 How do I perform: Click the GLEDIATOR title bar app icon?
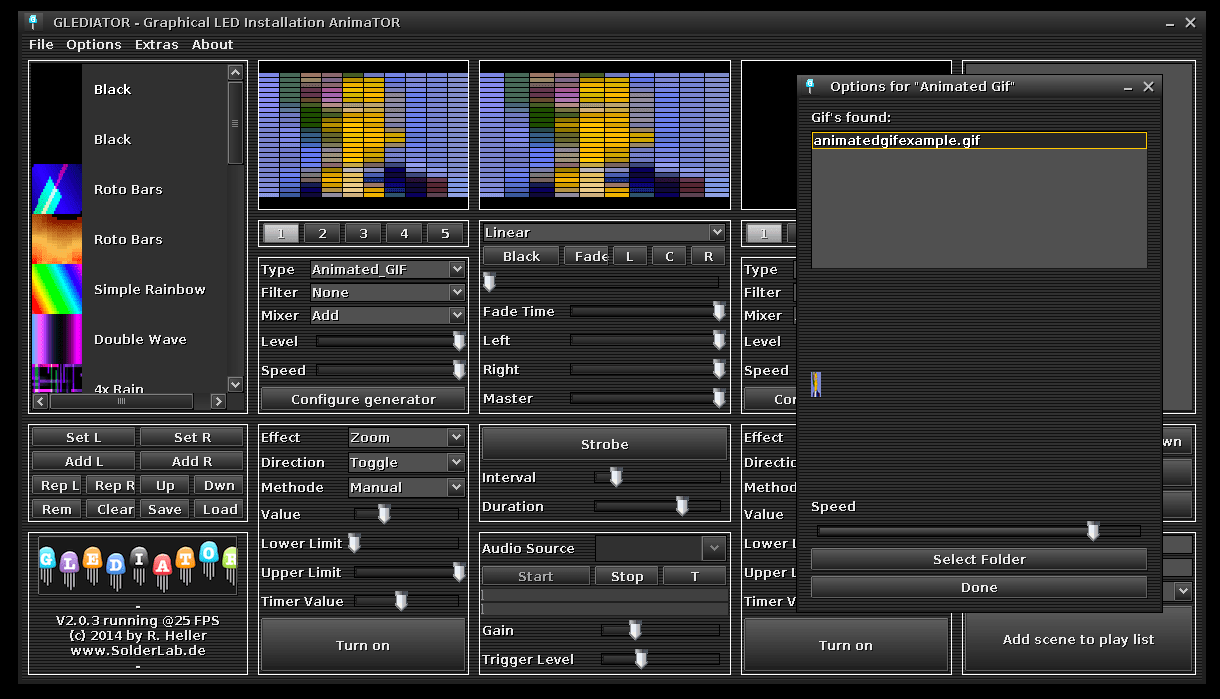point(35,22)
